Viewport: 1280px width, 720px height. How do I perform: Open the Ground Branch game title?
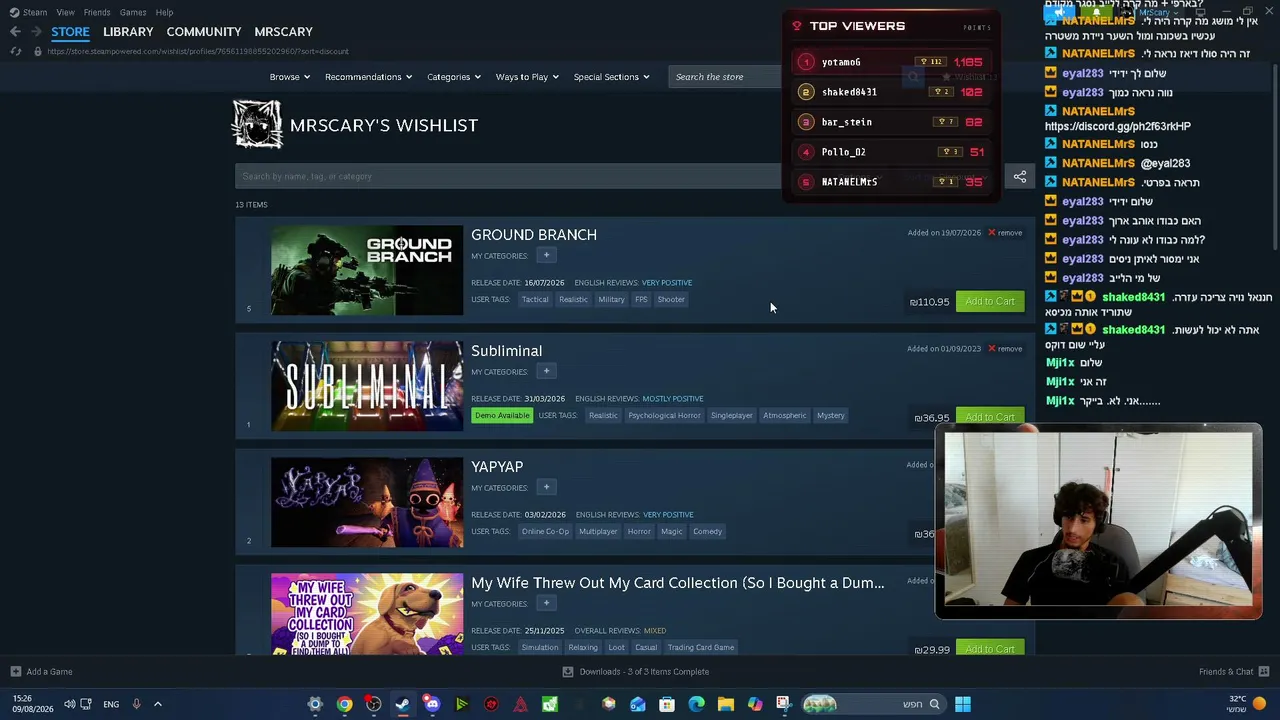point(534,235)
